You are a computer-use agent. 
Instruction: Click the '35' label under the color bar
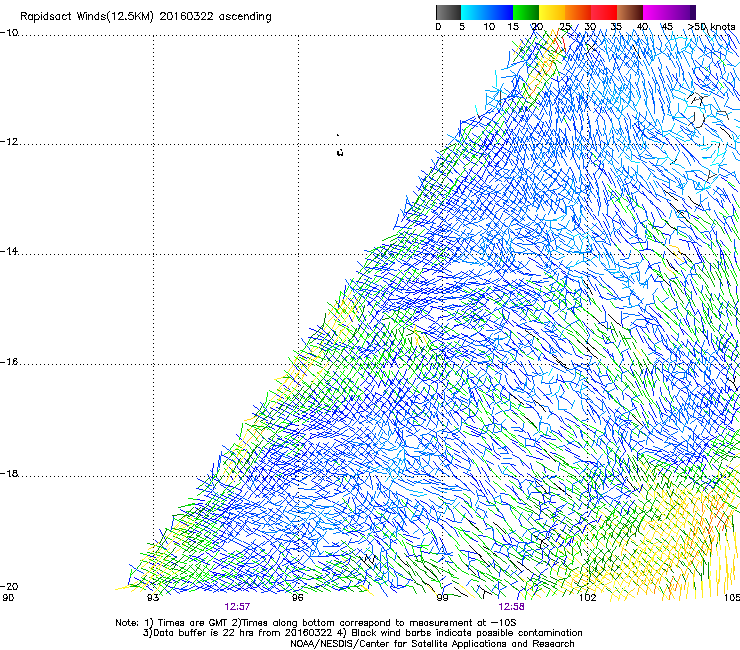[616, 27]
